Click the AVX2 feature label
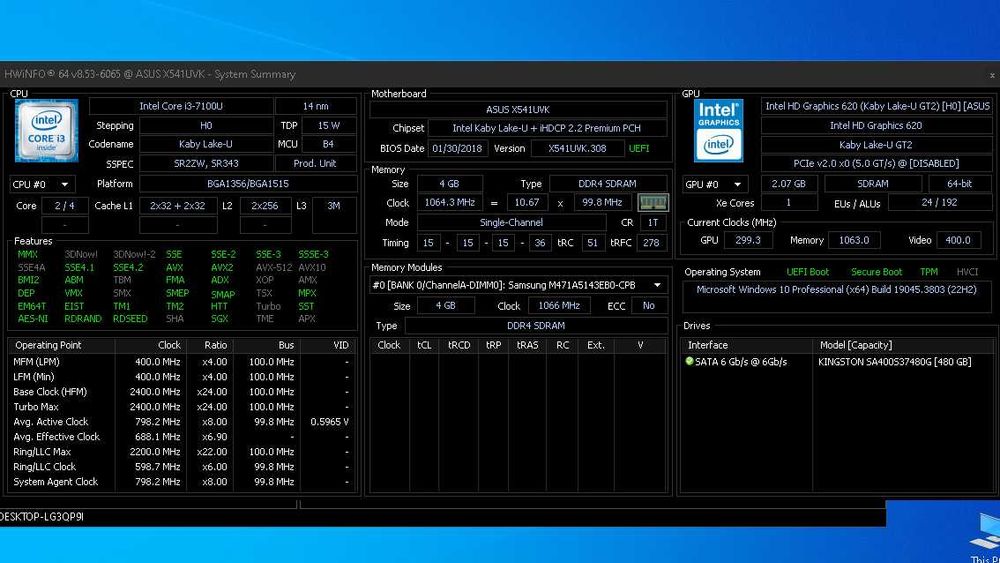Screen dimensions: 1000x563 point(222,268)
